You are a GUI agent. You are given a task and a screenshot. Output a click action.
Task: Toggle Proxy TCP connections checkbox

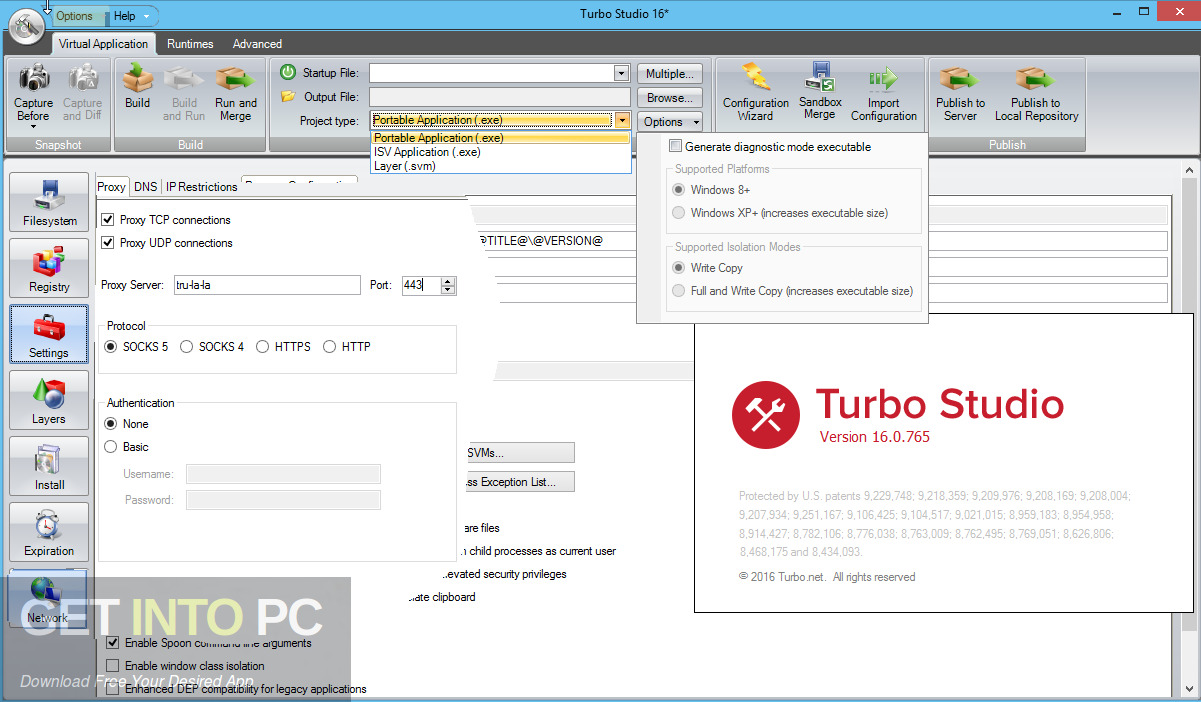pos(108,220)
